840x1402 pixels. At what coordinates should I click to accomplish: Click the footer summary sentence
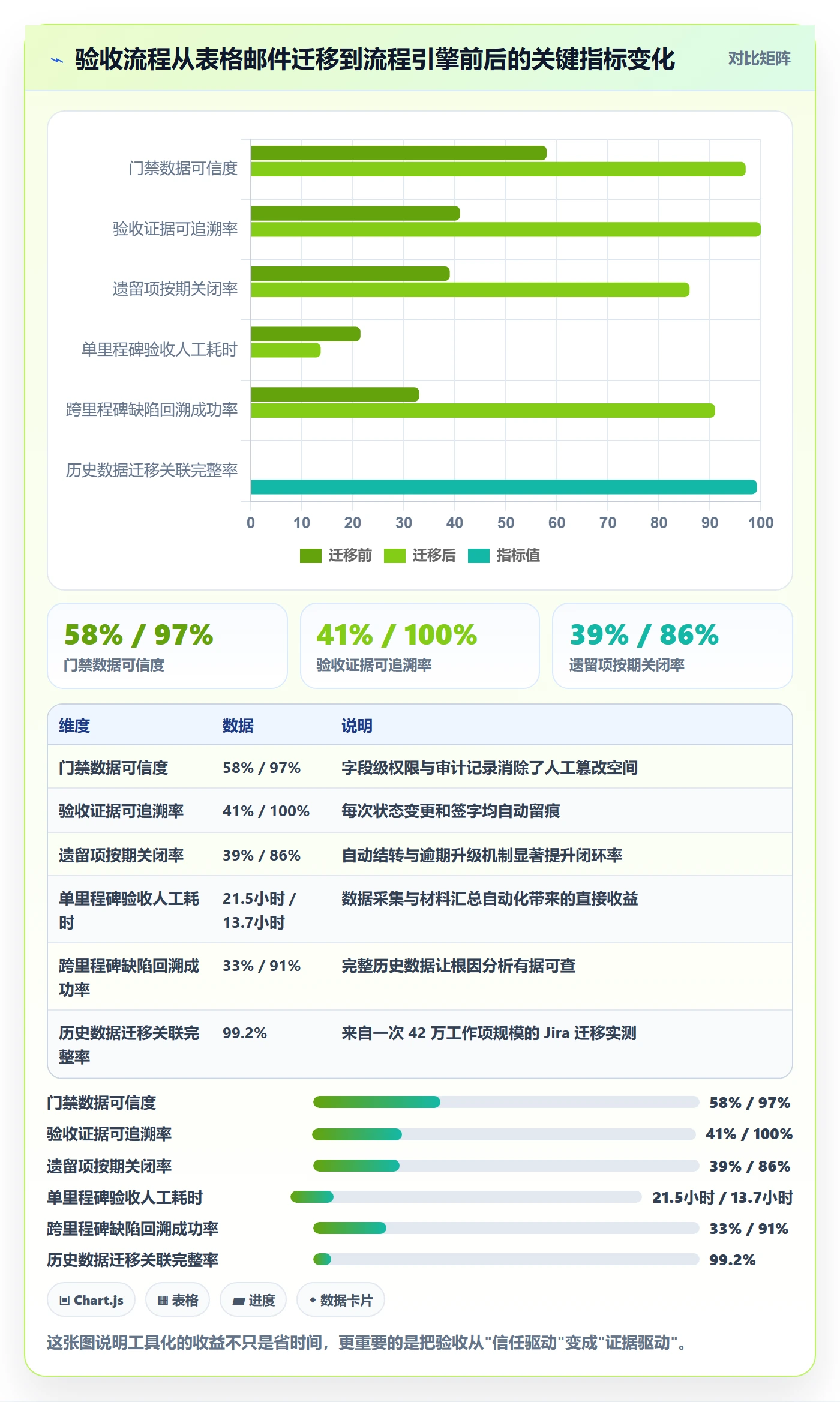pos(367,1343)
